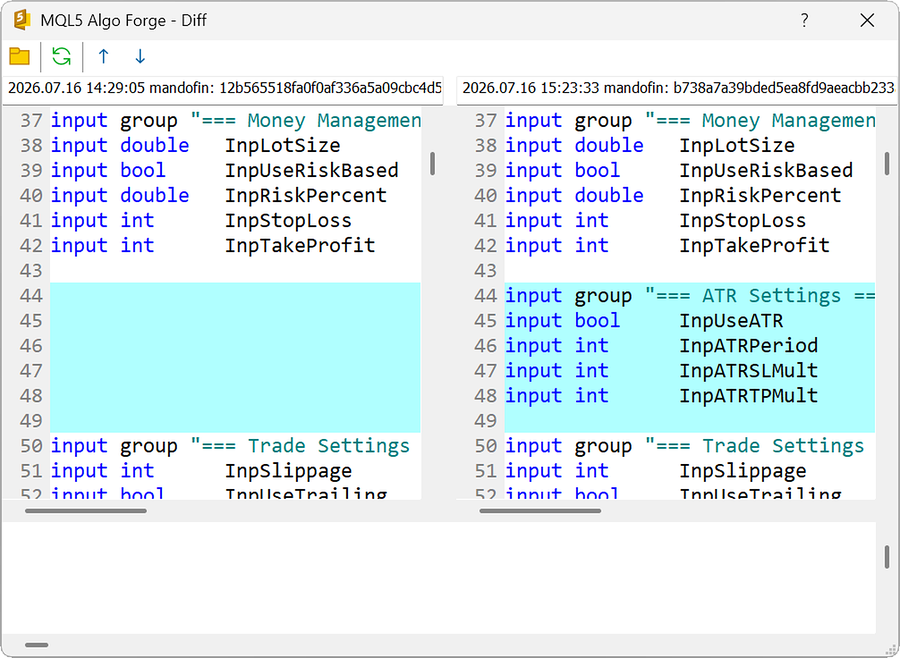This screenshot has height=658, width=900.
Task: Open file using the folder icon
Action: 20,56
